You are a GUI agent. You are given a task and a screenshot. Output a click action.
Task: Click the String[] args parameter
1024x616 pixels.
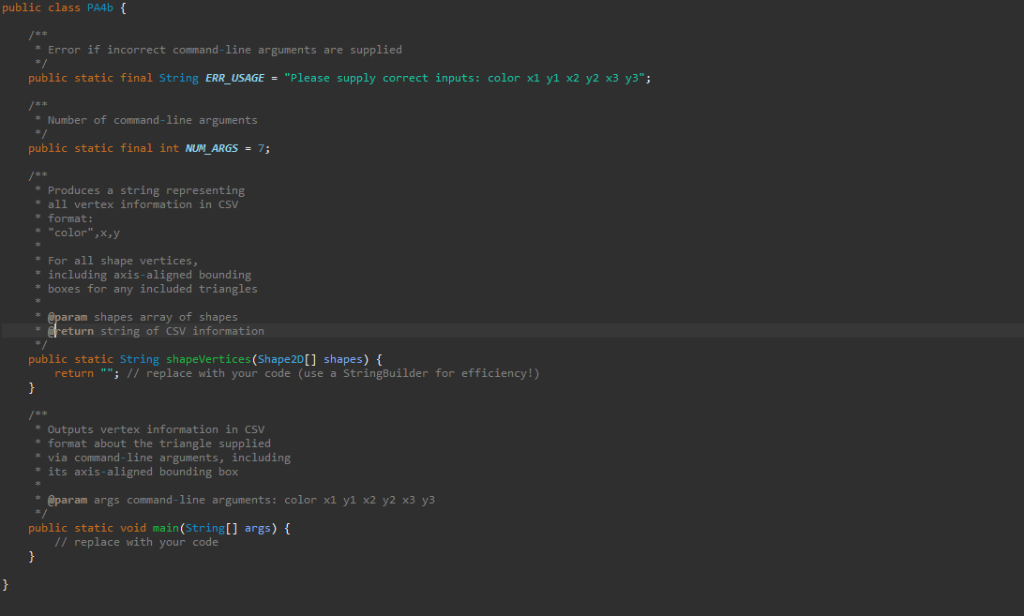[x=228, y=528]
